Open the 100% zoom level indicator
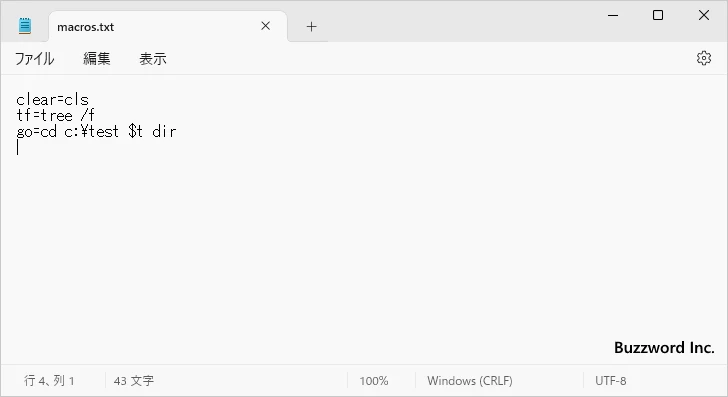The width and height of the screenshot is (728, 397). point(374,381)
